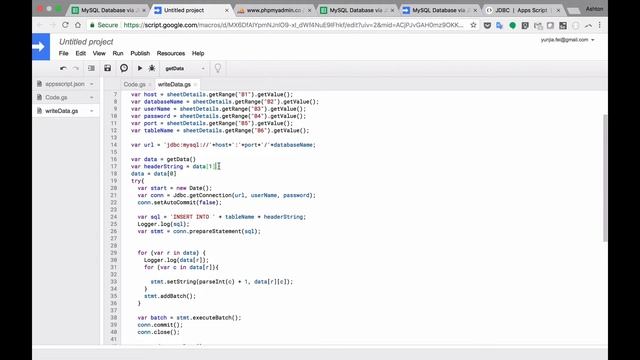Expand the appsscript.json file options arrow

(92, 84)
